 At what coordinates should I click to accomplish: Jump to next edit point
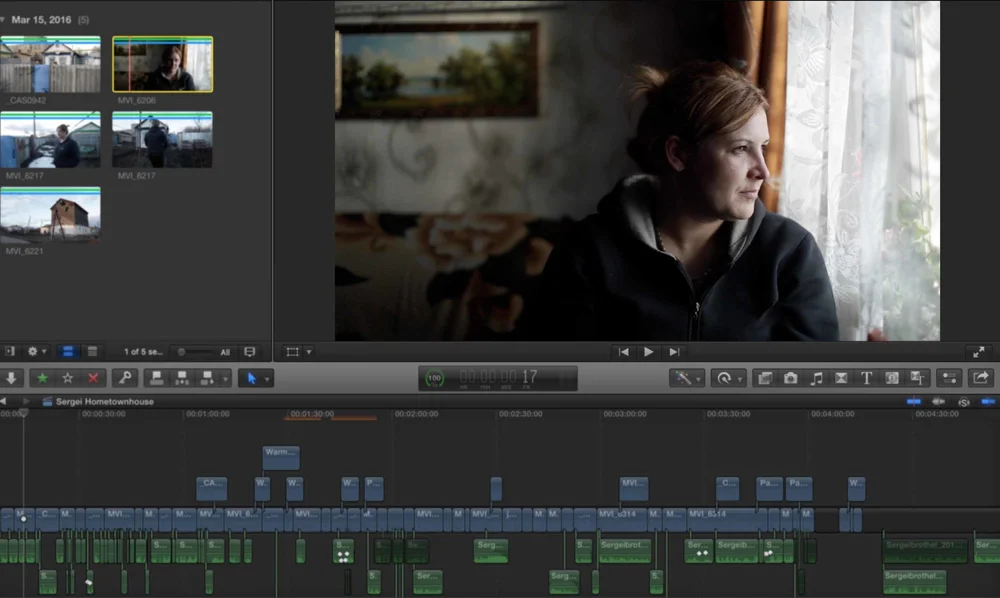674,352
